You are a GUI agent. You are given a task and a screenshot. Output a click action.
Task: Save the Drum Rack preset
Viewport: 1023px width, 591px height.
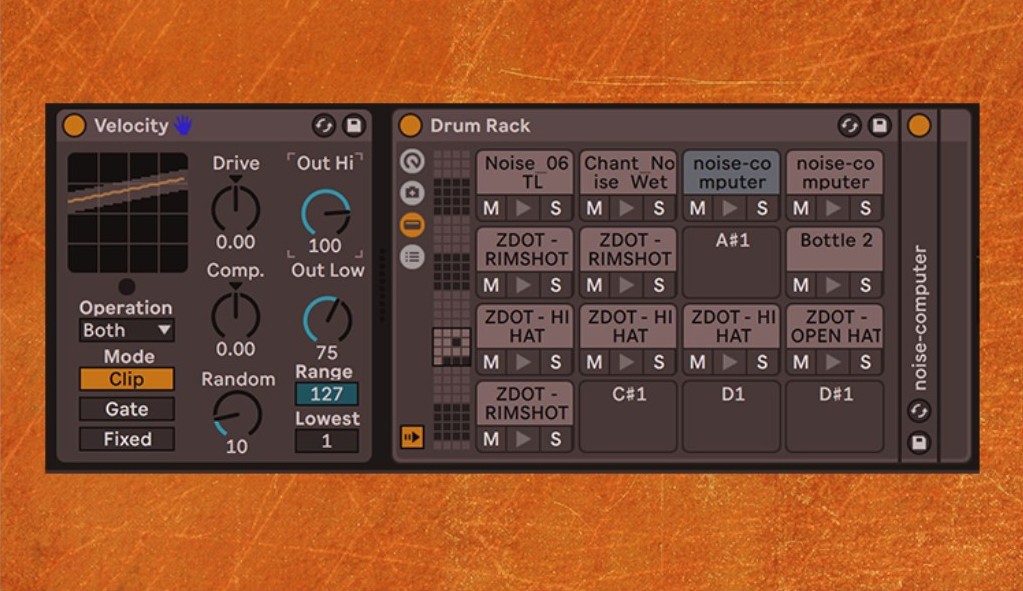tap(879, 125)
